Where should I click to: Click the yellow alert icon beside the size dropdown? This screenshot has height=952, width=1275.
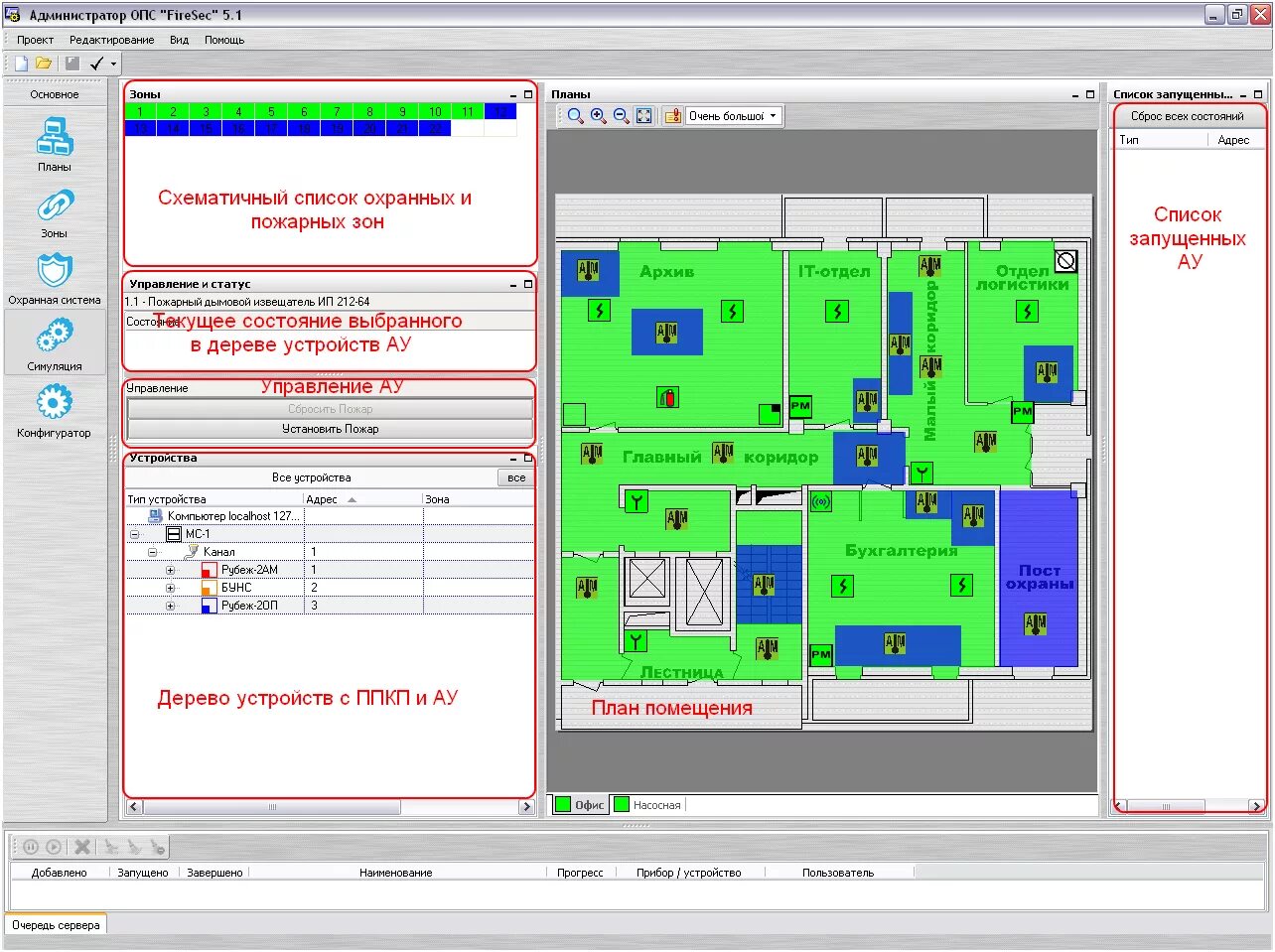click(672, 116)
